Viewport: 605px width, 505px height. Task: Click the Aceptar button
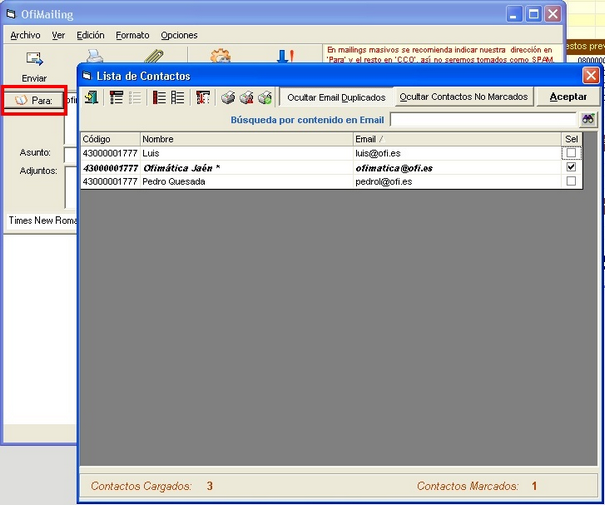pyautogui.click(x=568, y=96)
